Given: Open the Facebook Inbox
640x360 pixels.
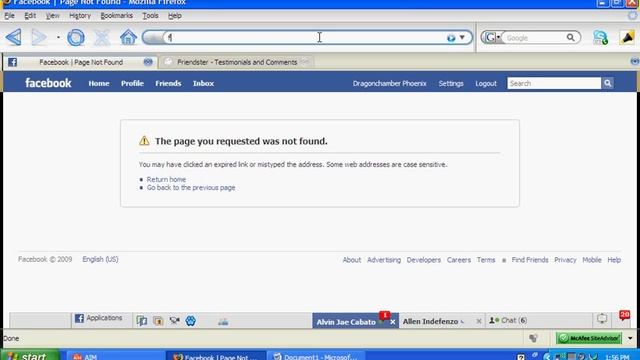Looking at the screenshot, I should 203,83.
